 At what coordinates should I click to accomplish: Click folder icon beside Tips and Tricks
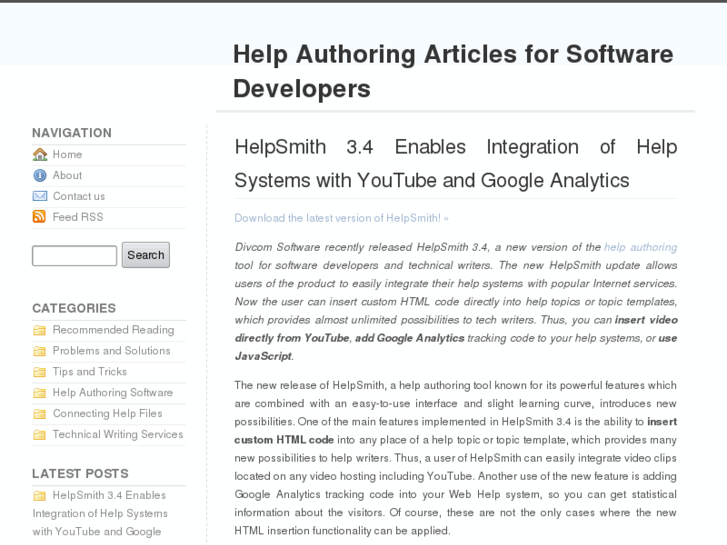40,372
